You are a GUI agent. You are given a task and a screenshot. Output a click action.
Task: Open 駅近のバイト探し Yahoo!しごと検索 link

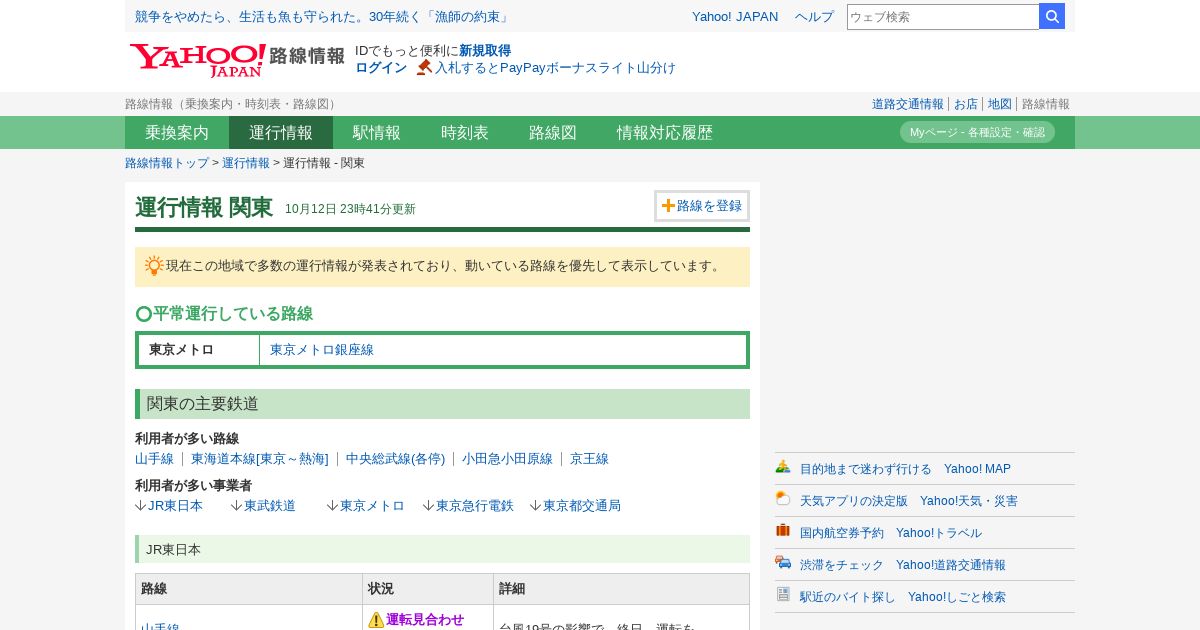903,597
